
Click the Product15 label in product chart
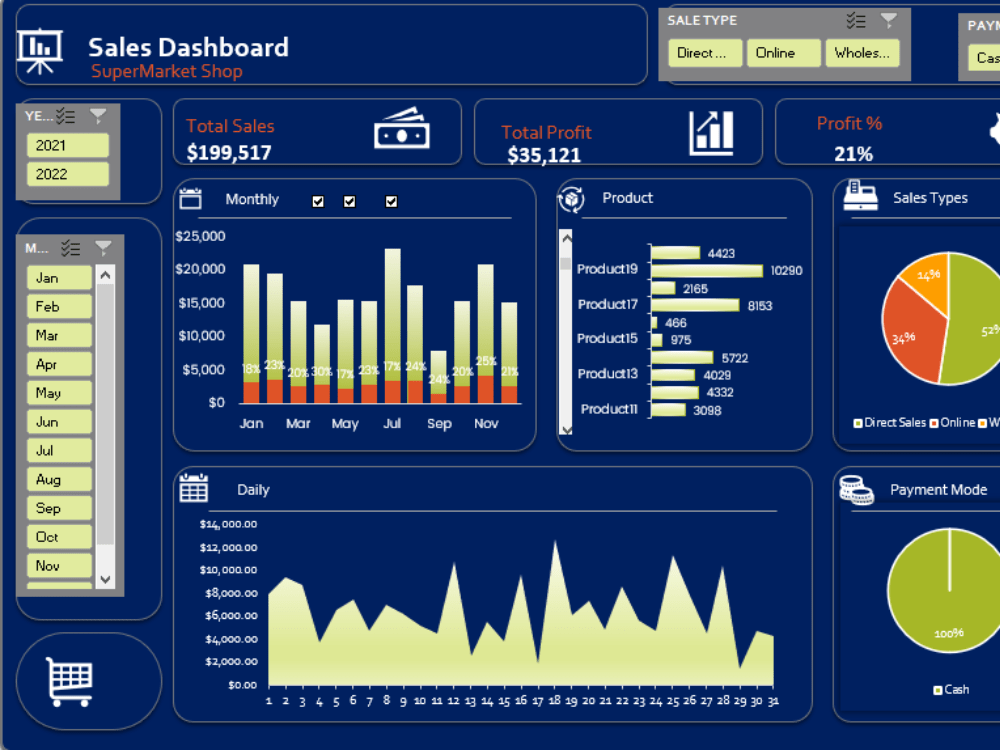tap(607, 339)
